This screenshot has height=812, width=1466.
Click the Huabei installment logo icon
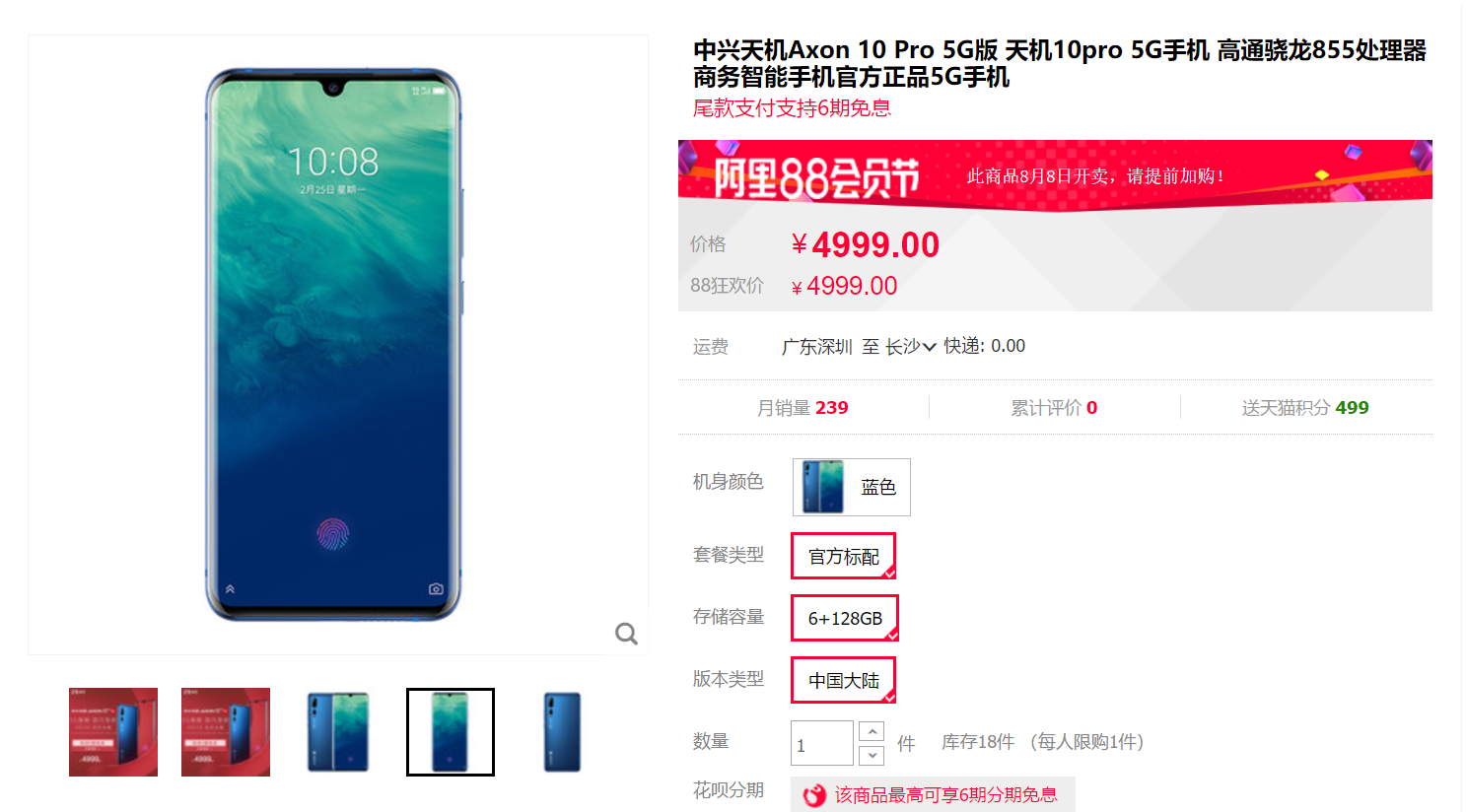814,795
